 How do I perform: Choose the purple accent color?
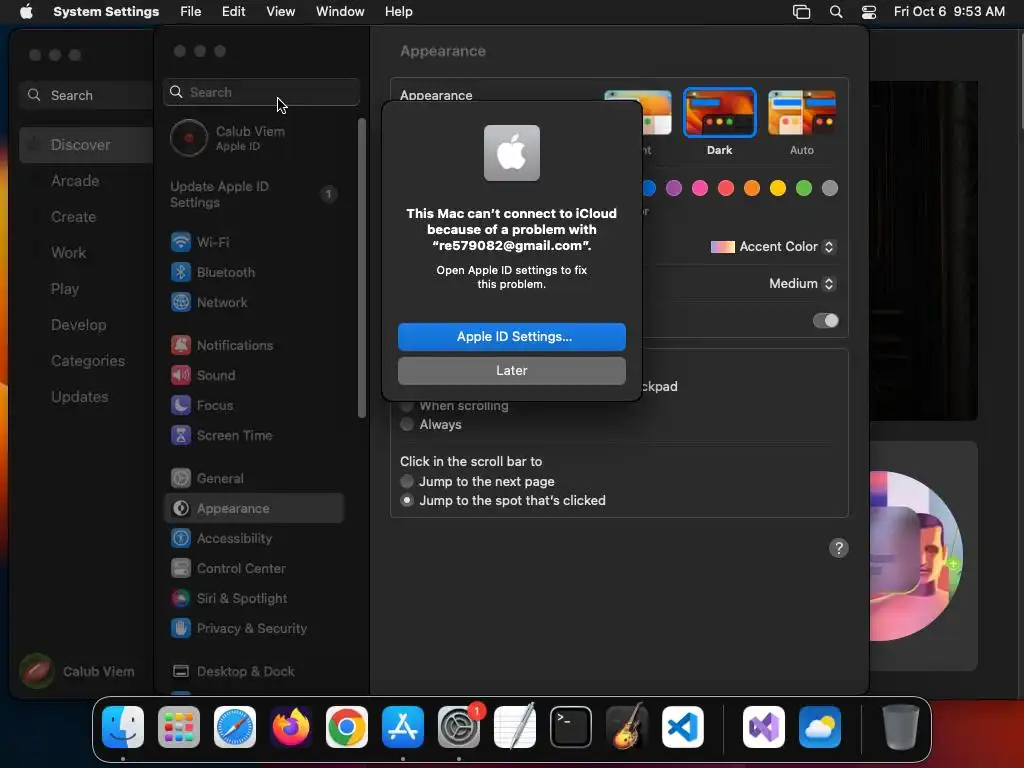pyautogui.click(x=674, y=189)
